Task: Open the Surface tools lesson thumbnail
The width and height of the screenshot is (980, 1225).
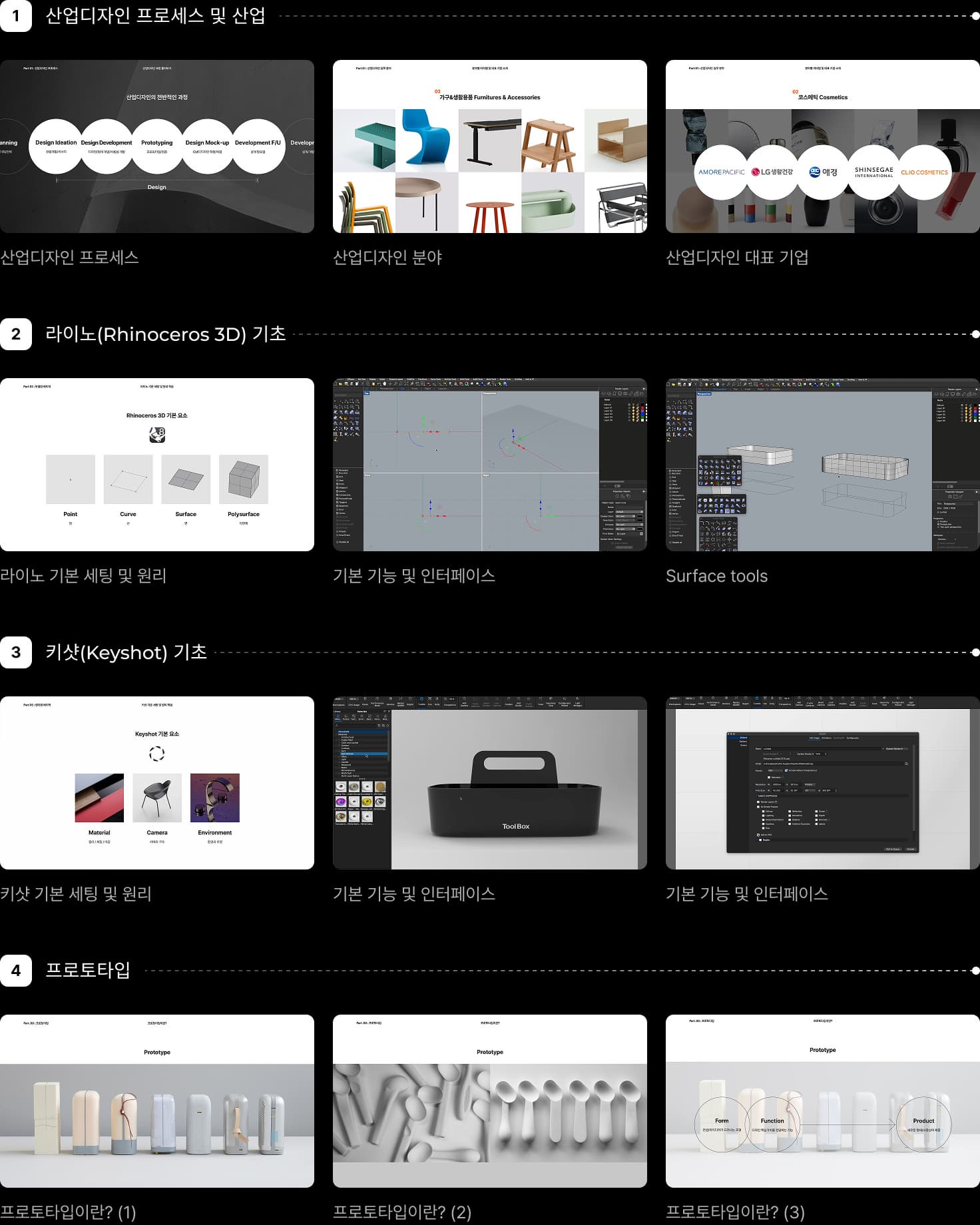Action: [x=822, y=465]
